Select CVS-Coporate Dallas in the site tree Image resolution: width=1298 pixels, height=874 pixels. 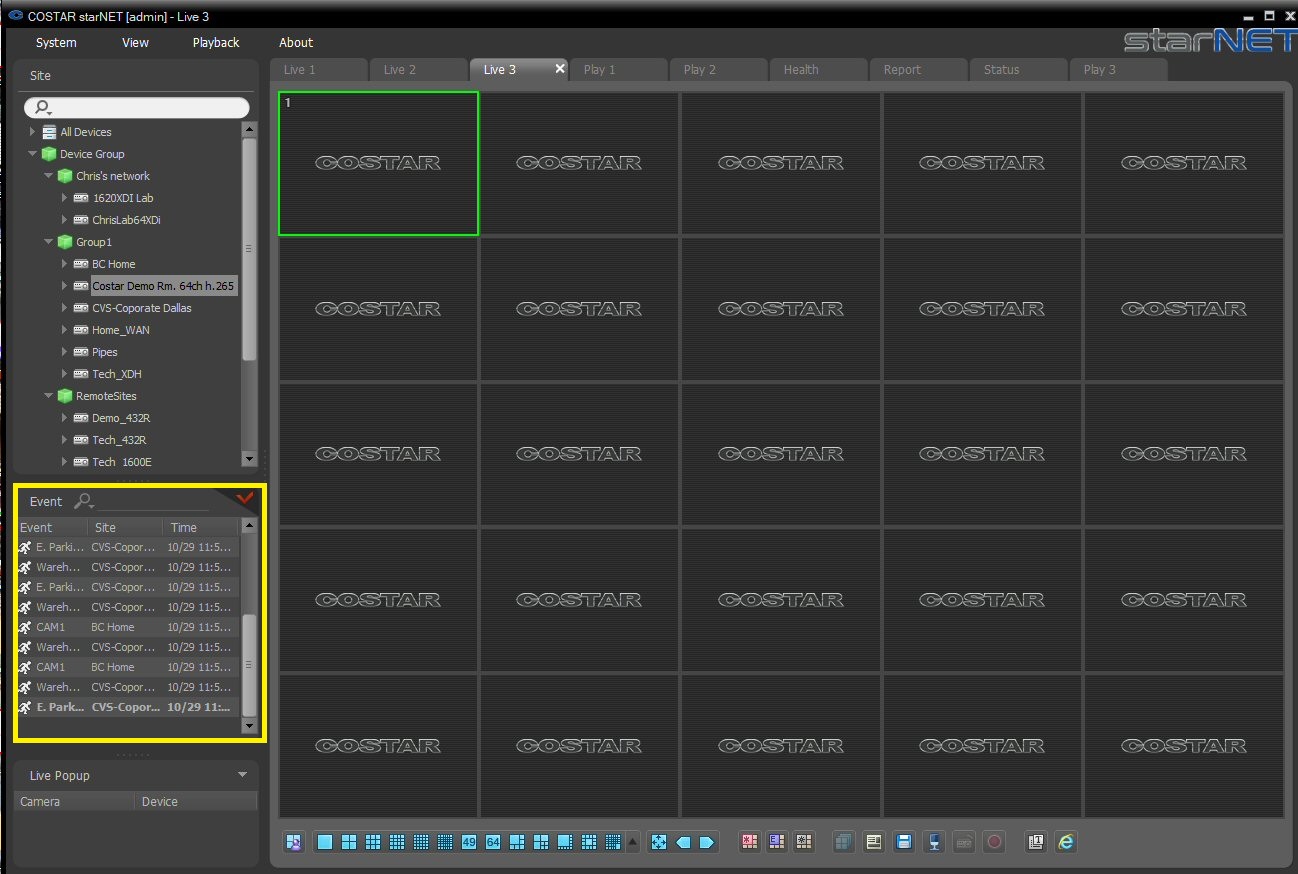click(142, 308)
